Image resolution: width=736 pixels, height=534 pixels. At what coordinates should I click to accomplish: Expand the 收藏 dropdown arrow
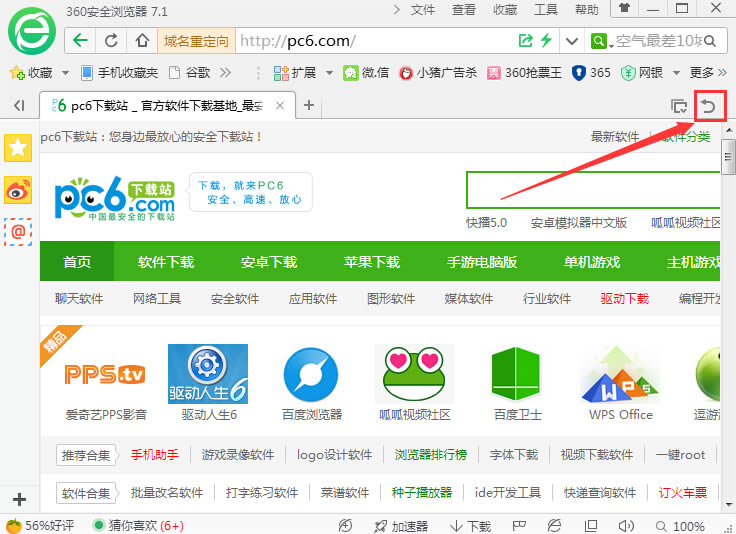tap(65, 73)
